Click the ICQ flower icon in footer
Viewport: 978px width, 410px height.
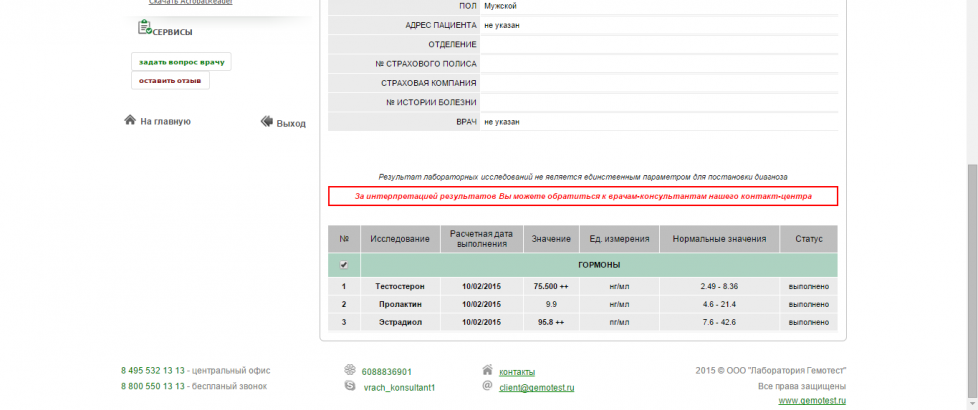coord(349,370)
